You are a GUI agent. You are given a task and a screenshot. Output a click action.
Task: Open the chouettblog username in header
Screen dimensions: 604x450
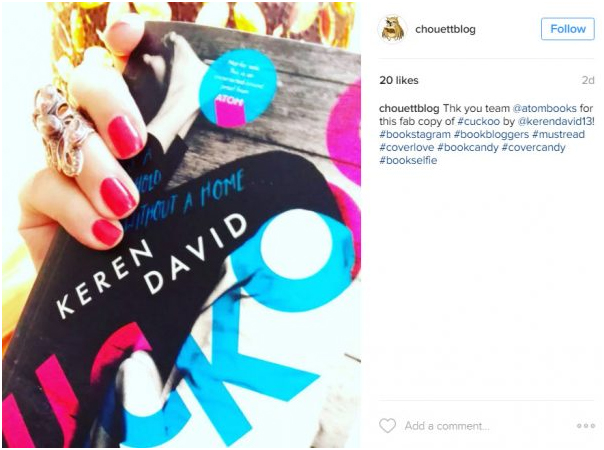coord(445,29)
